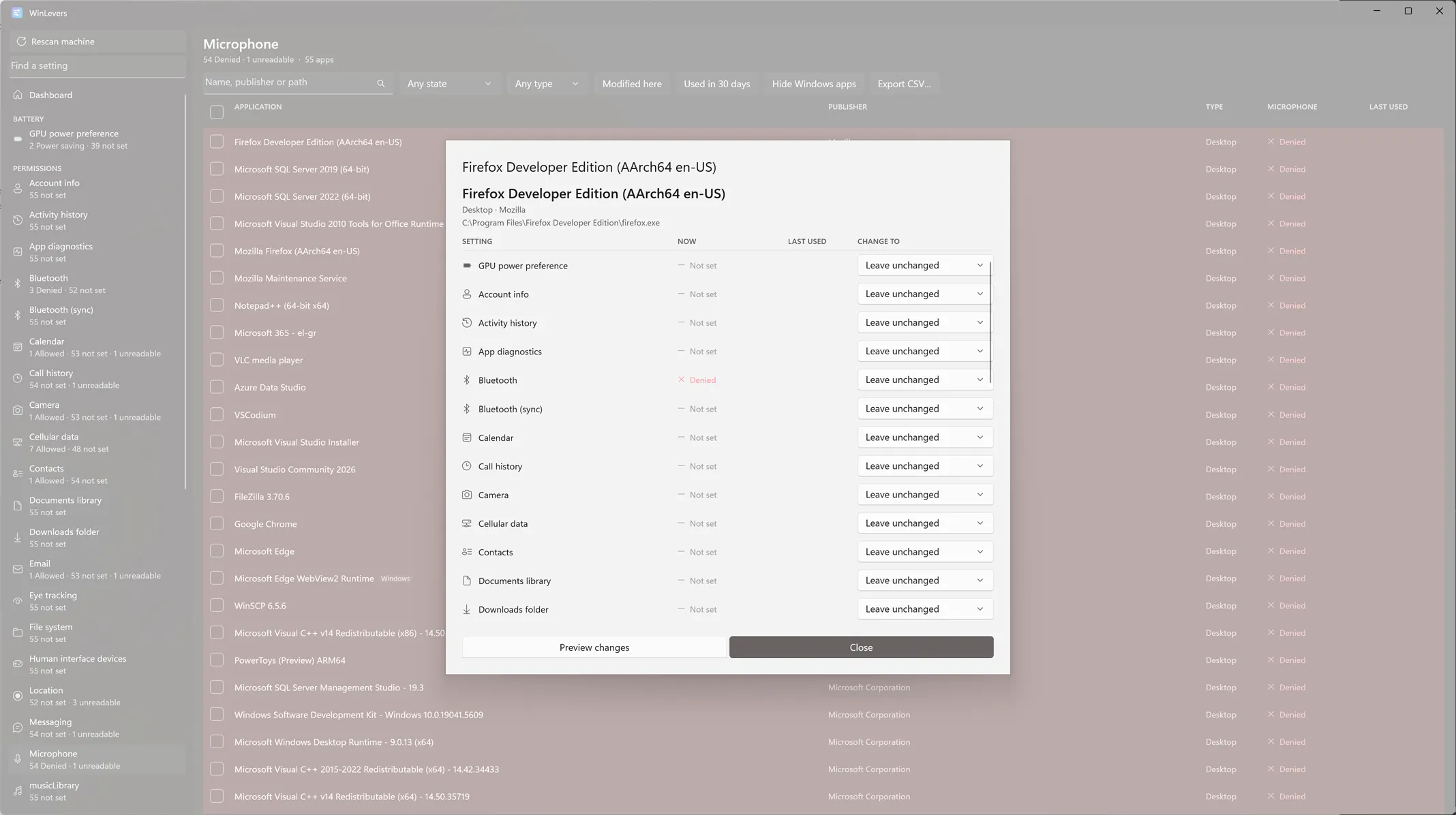Screen dimensions: 1456x815
Task: Open Change-to dropdown for Downloads folder
Action: coord(924,609)
